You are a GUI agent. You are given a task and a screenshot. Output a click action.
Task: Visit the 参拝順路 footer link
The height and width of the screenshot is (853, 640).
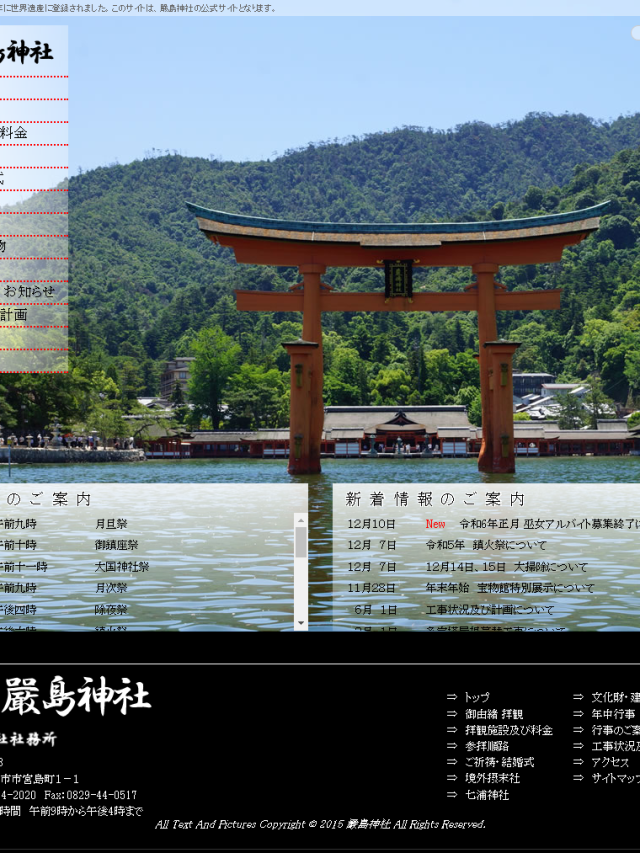[x=486, y=746]
